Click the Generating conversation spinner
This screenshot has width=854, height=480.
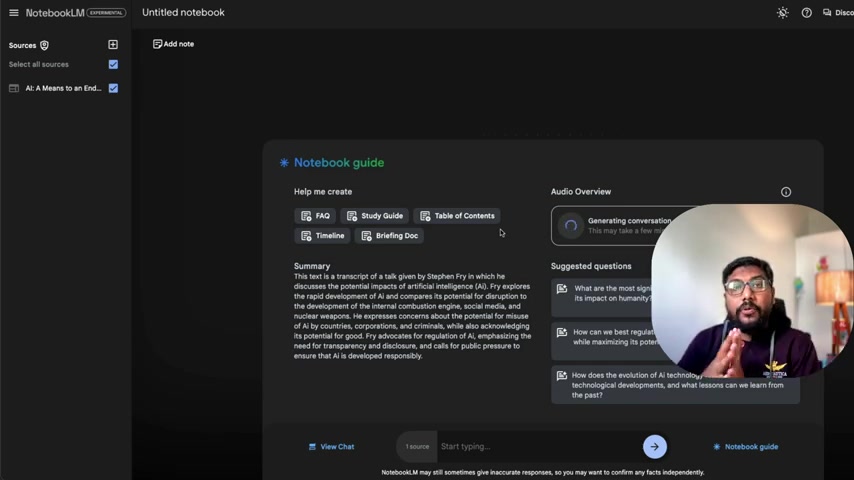571,226
